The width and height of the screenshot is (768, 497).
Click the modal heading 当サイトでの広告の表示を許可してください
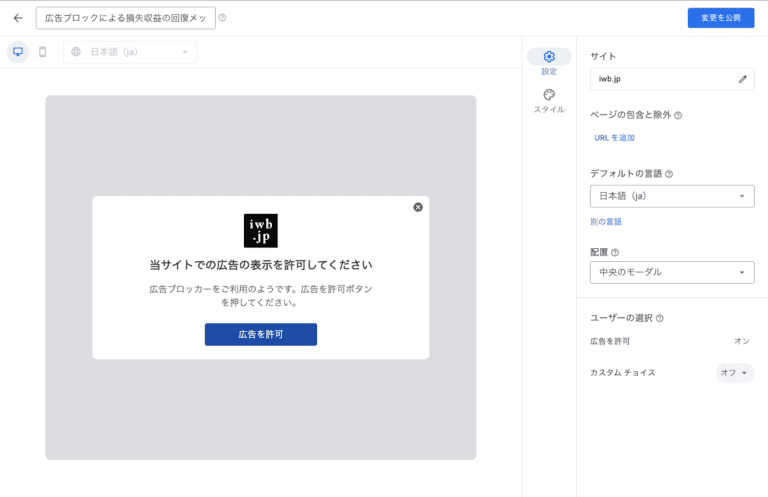[261, 265]
